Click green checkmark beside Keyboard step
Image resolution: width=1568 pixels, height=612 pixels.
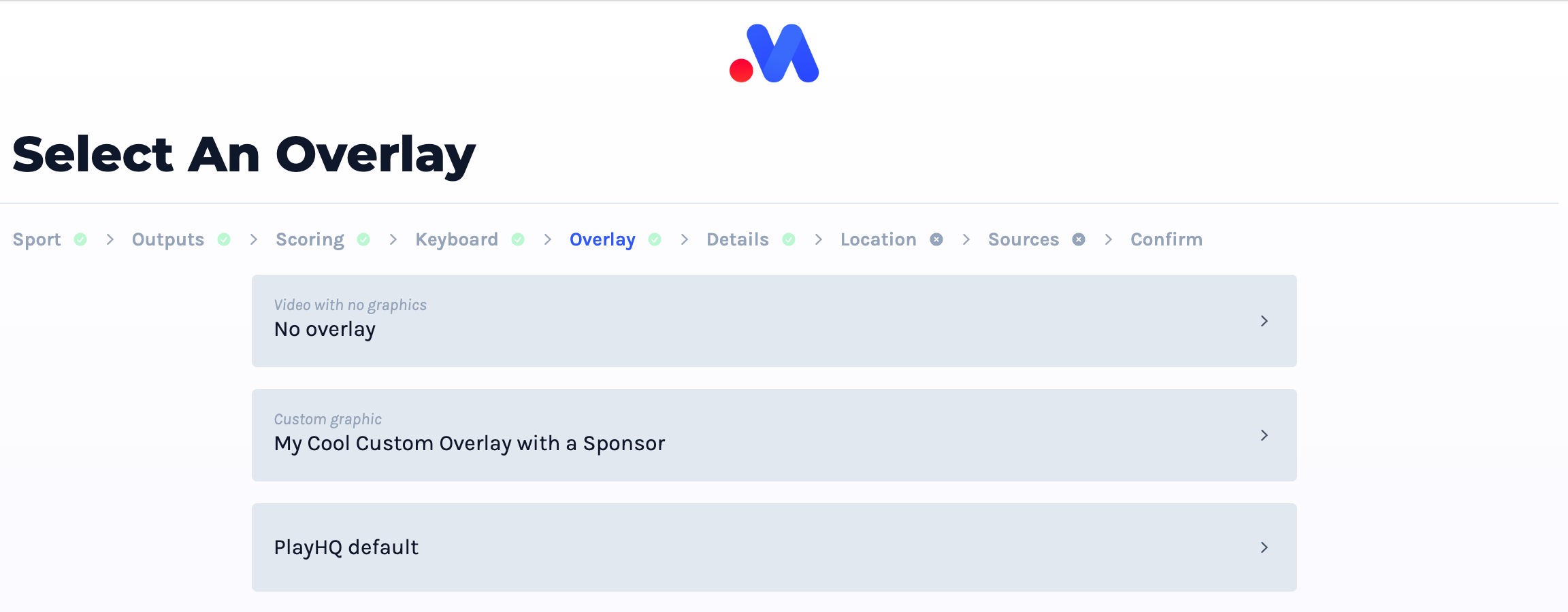(518, 239)
